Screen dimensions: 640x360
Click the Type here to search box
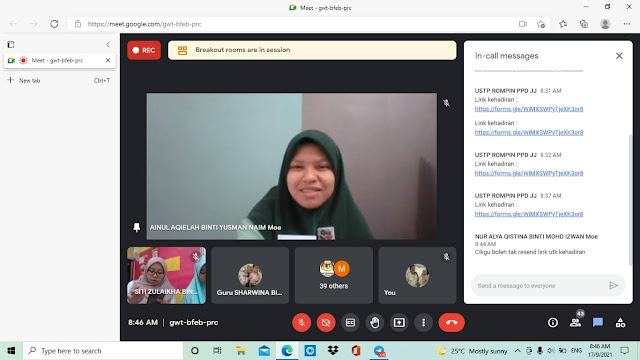tap(103, 351)
